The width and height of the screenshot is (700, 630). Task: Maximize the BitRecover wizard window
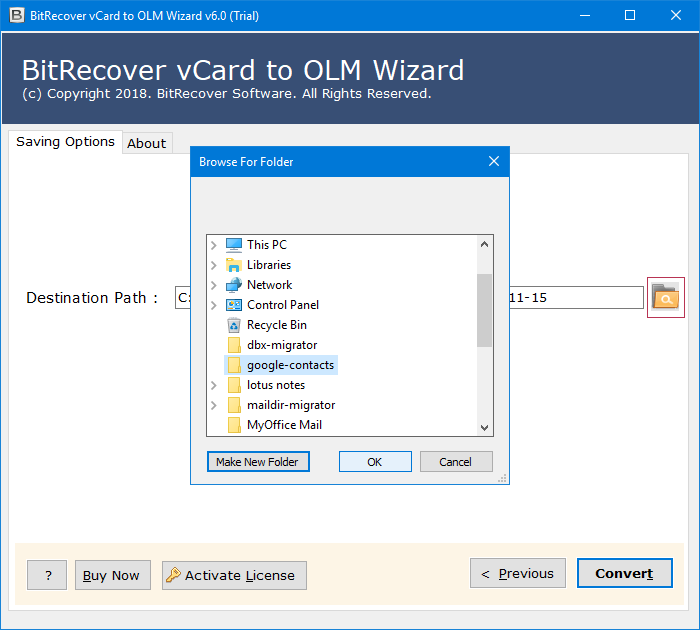pos(630,16)
